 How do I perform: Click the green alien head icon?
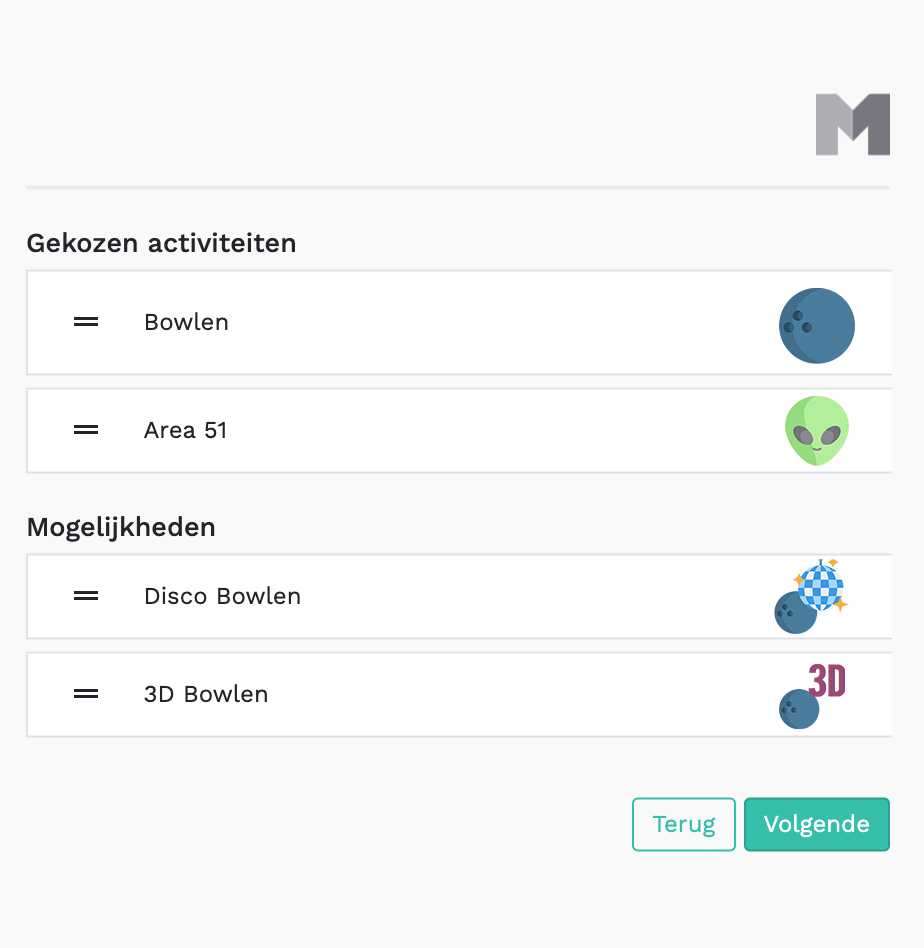point(816,431)
